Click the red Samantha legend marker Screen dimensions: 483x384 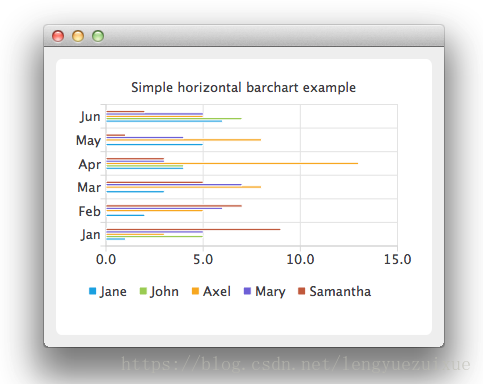pyautogui.click(x=301, y=291)
